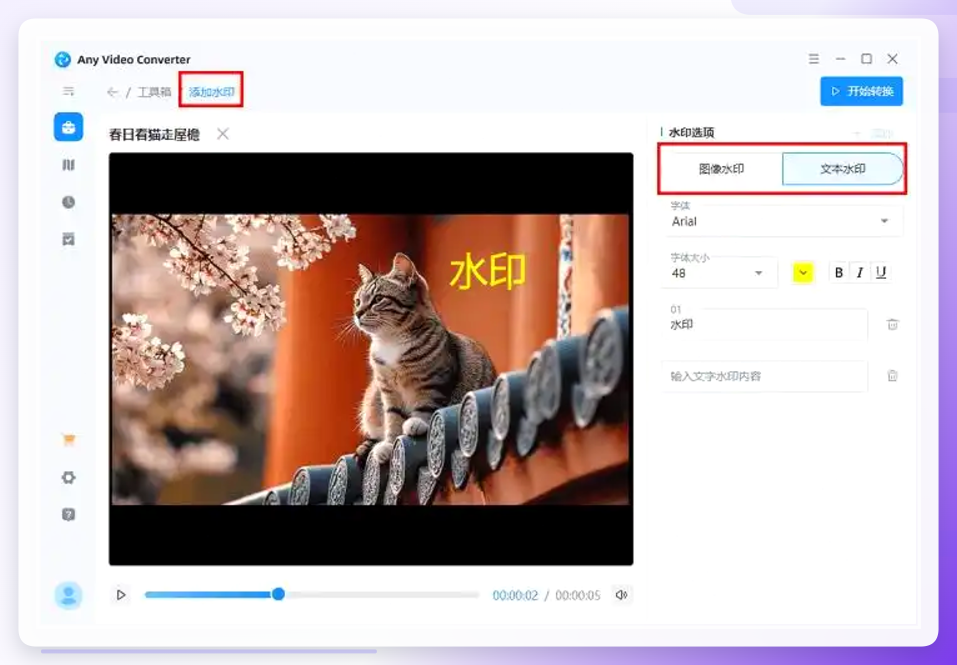
Task: Open the yellow text color picker
Action: click(x=803, y=273)
